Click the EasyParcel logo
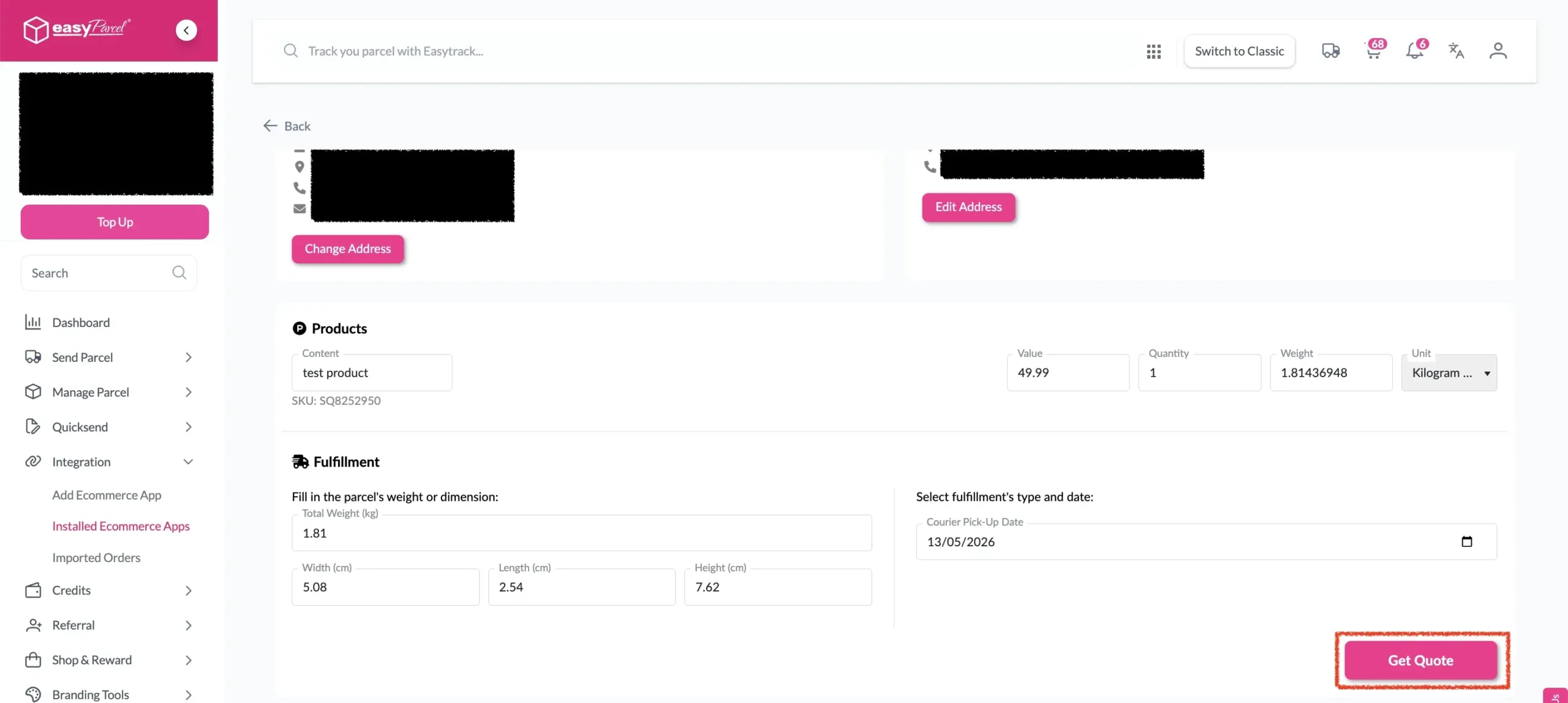 (77, 29)
